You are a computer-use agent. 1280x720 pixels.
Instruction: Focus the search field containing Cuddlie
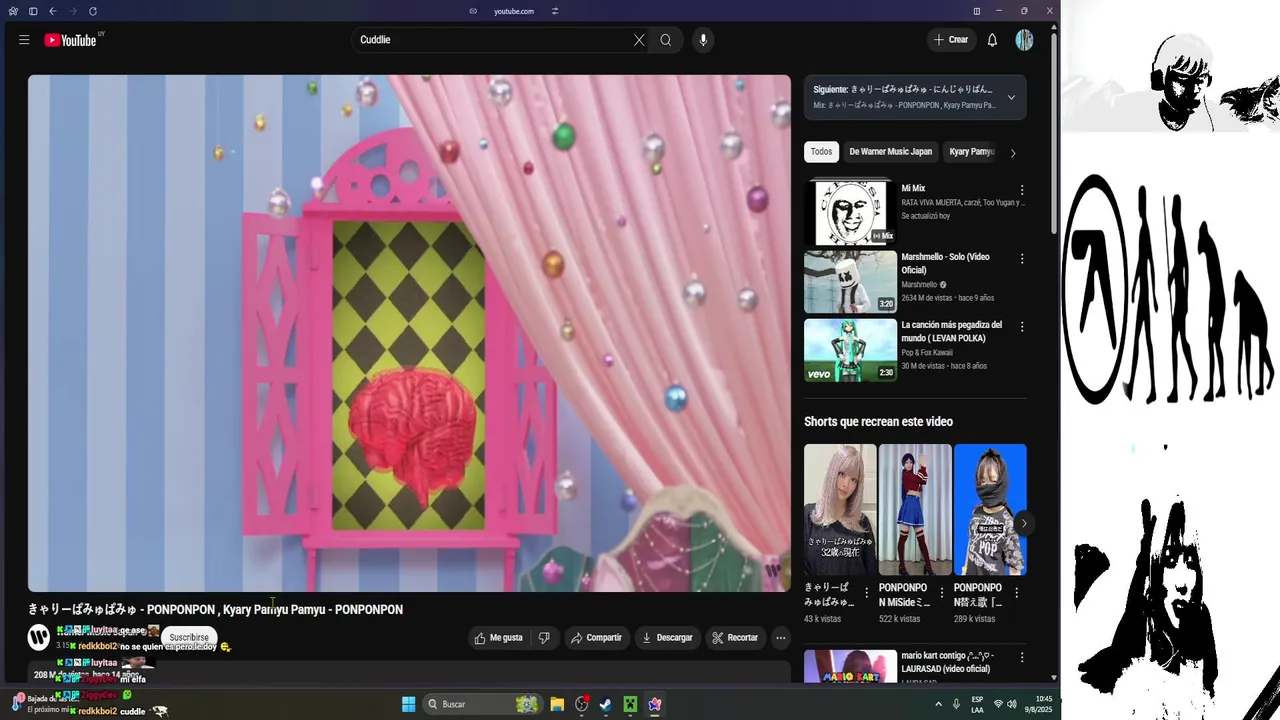coord(493,40)
